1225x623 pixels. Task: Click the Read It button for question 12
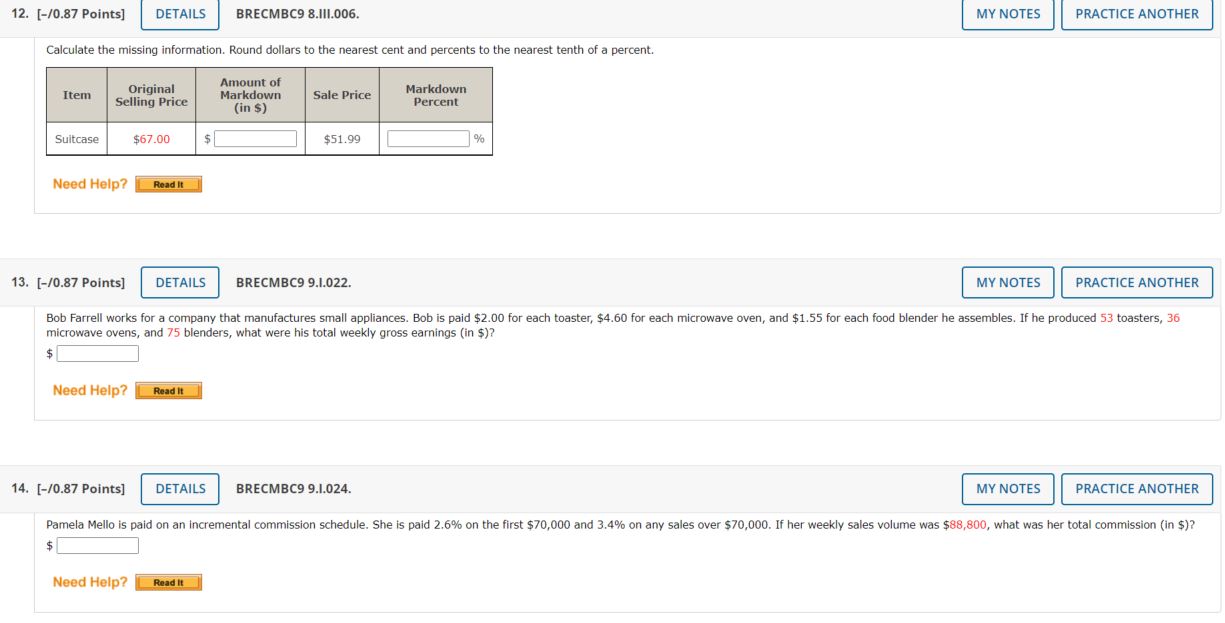coord(170,184)
